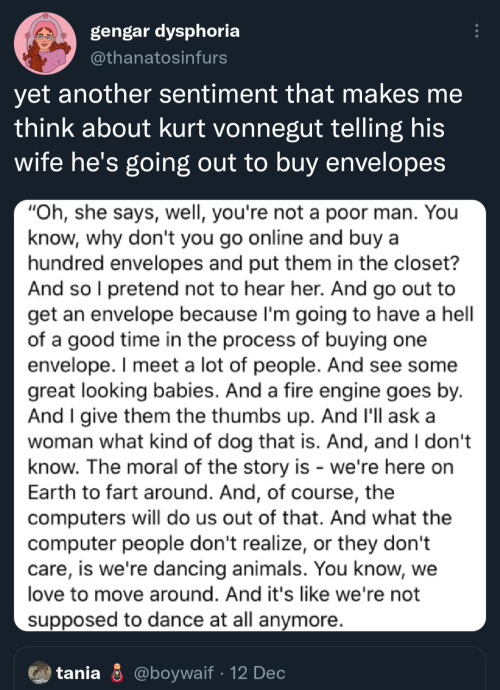
Task: Click the tweet text starting 'yet another sentiment'
Action: [238, 128]
